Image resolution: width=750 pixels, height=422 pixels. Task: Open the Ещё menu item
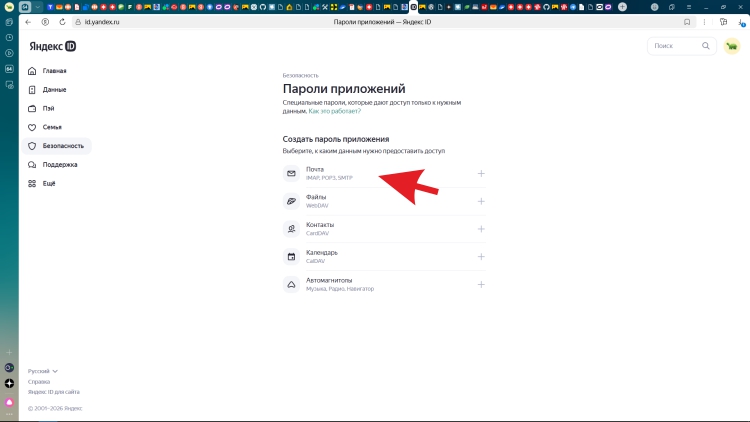[x=48, y=183]
